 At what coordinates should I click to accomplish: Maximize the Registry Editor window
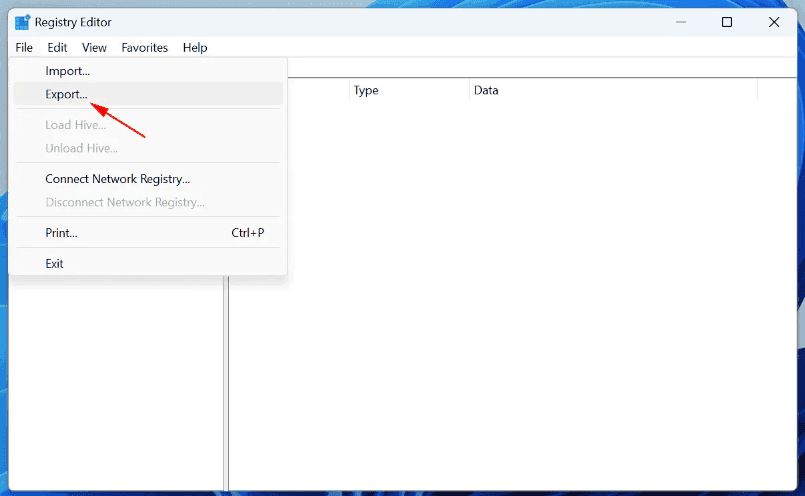pyautogui.click(x=727, y=22)
